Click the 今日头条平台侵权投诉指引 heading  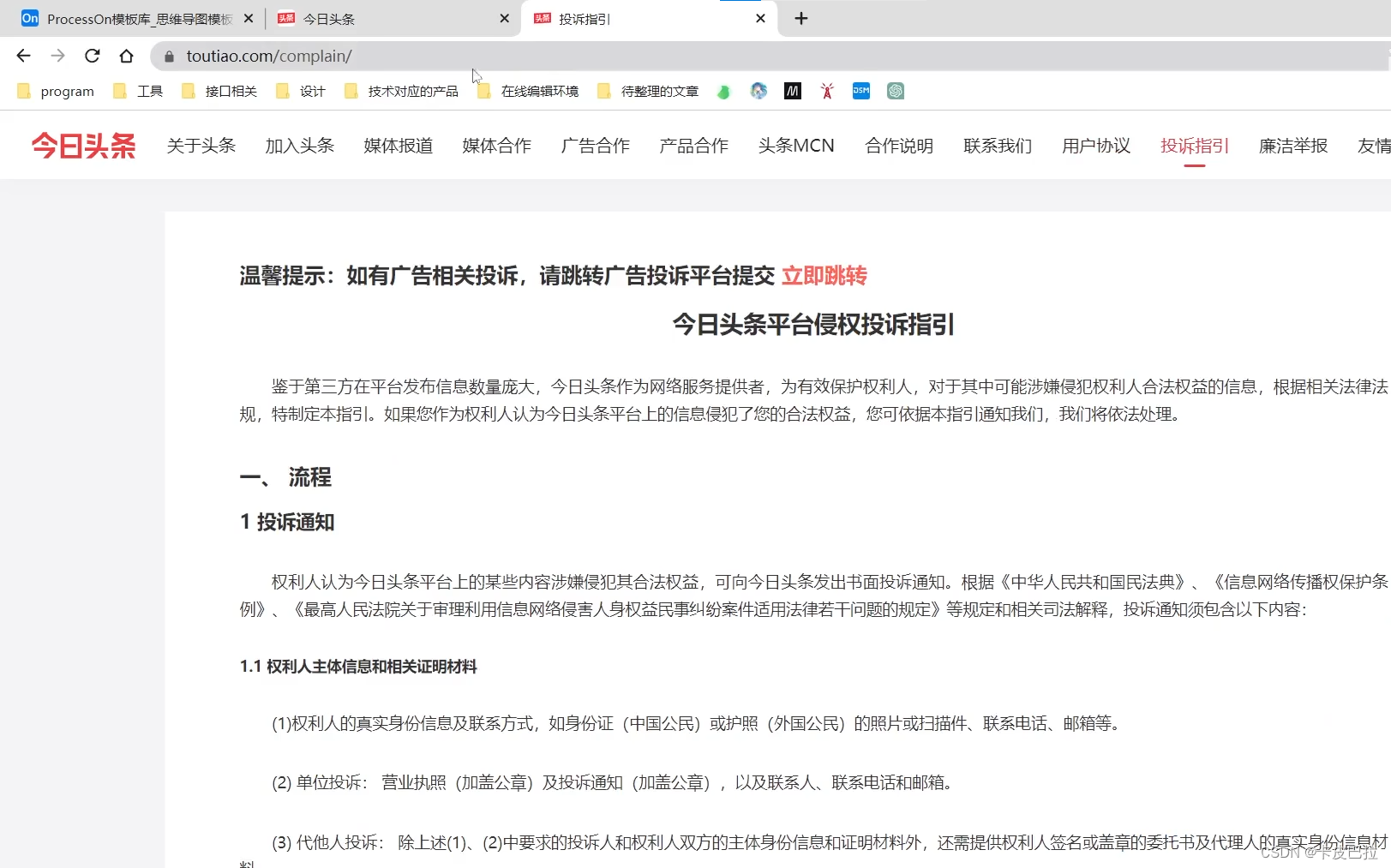(x=813, y=325)
